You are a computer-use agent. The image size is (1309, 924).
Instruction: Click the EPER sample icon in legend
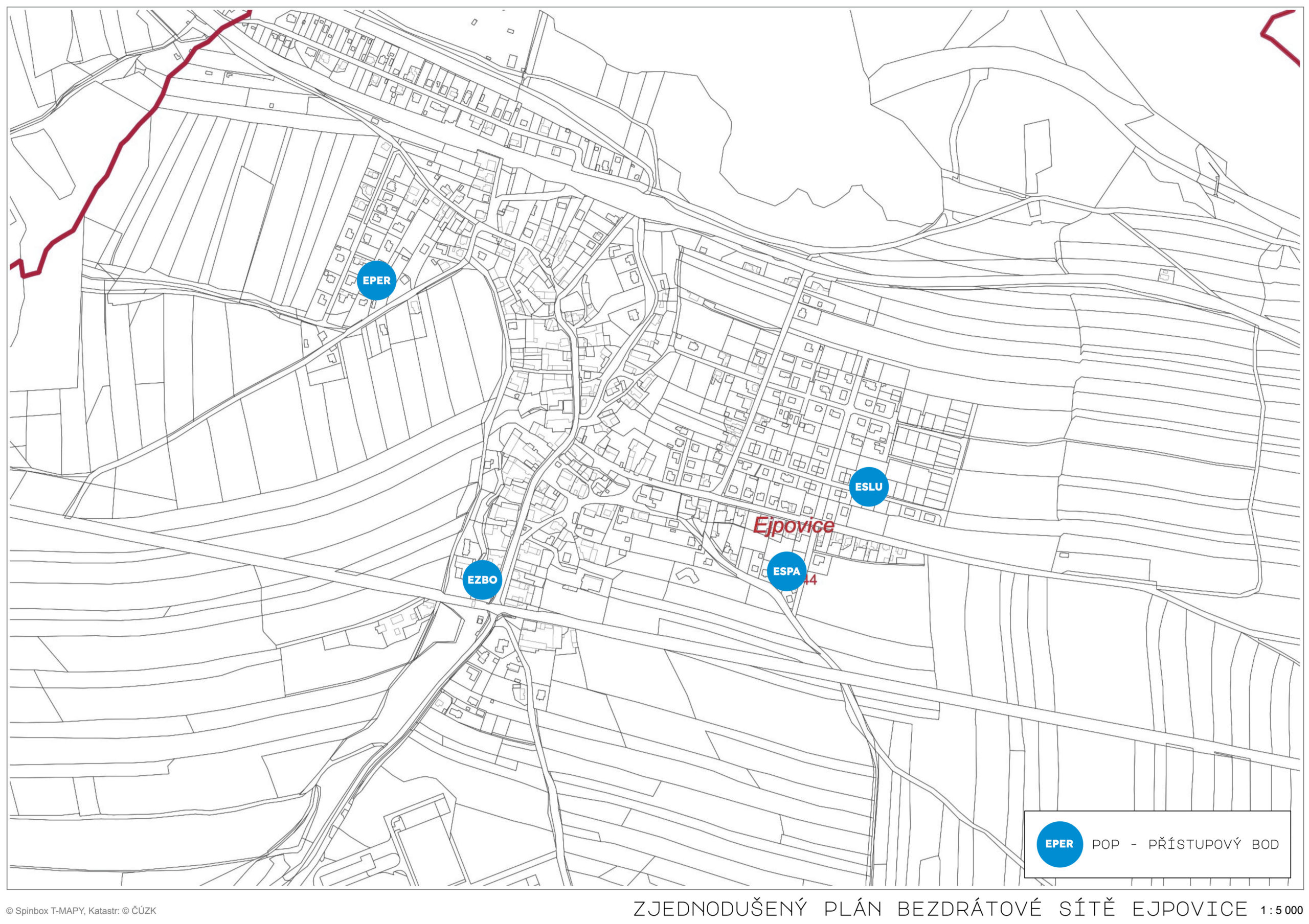(1059, 844)
